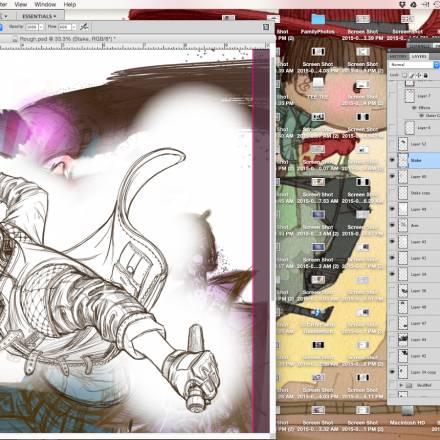Hide the Stake layer

click(392, 160)
